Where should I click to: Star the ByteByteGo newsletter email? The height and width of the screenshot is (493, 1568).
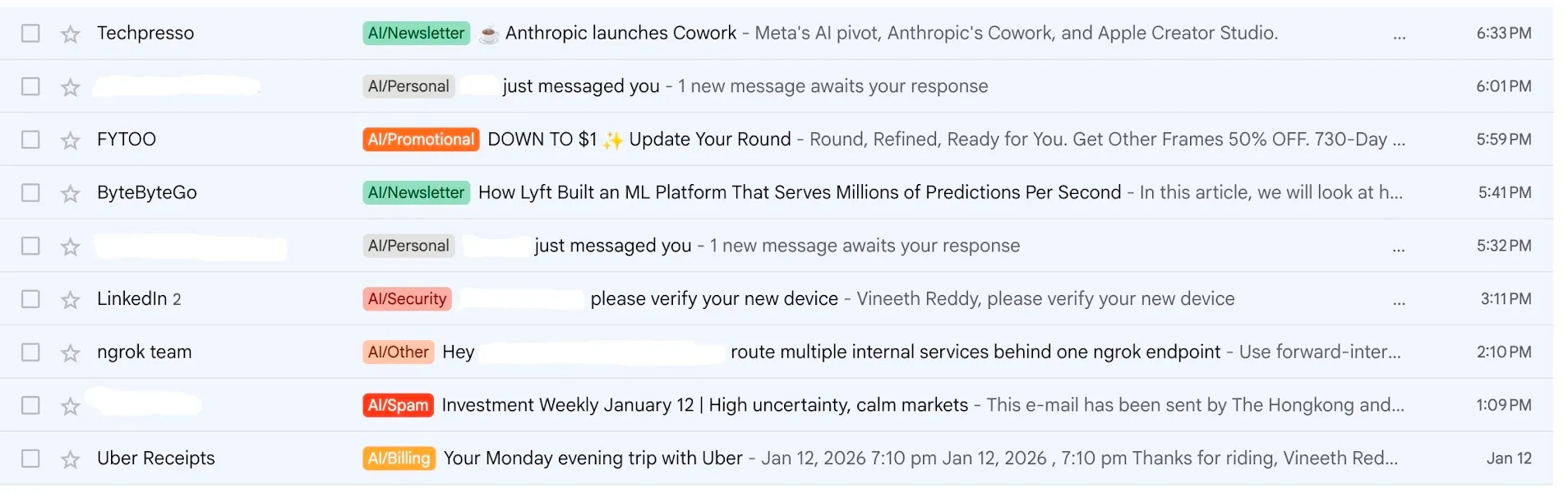[71, 193]
